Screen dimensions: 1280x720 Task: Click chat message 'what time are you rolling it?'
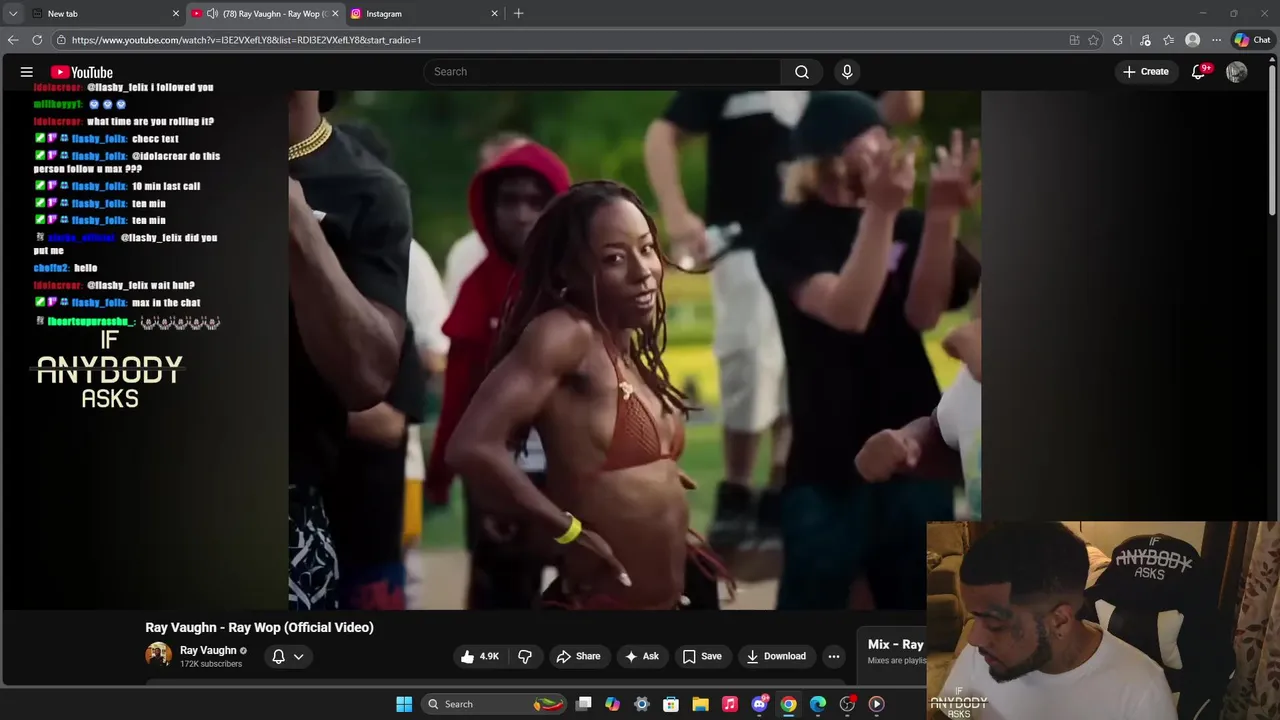(x=150, y=121)
